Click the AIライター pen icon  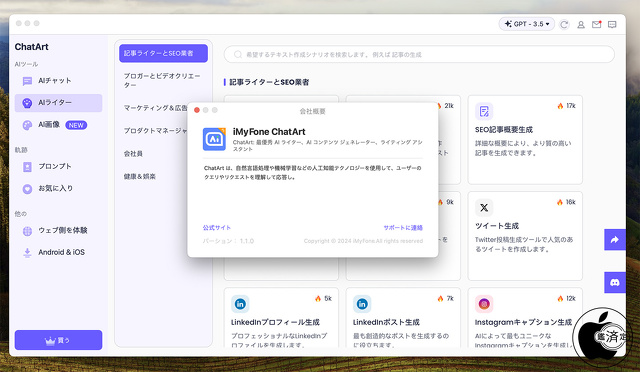click(27, 103)
